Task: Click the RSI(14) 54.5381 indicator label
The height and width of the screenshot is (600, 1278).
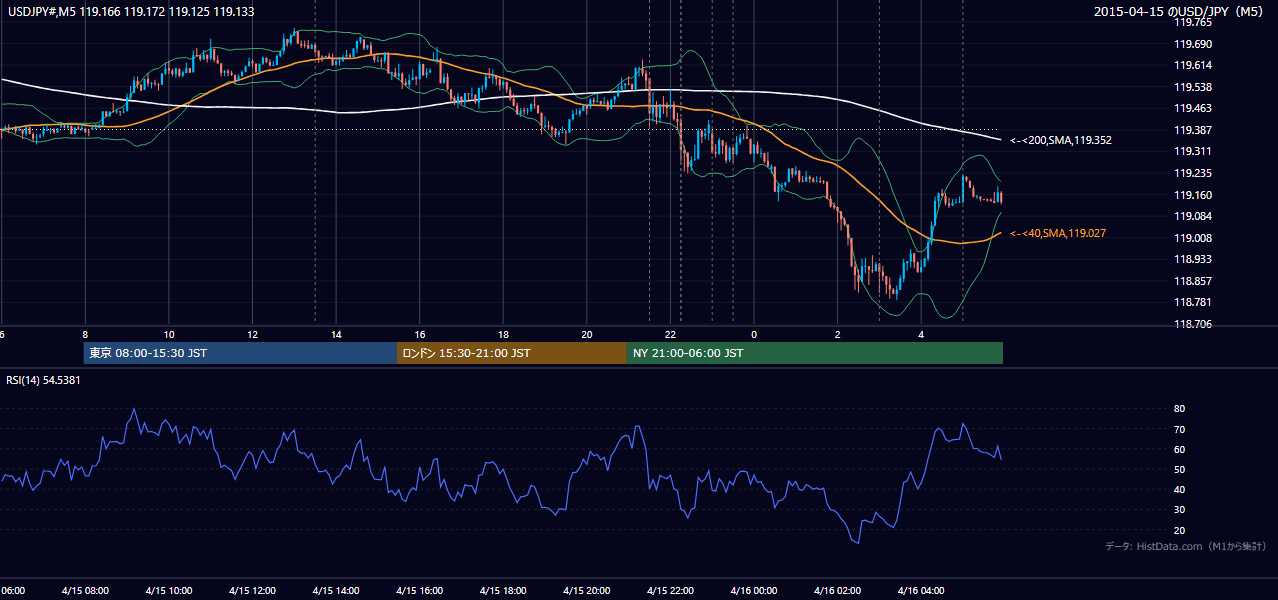Action: 44,381
